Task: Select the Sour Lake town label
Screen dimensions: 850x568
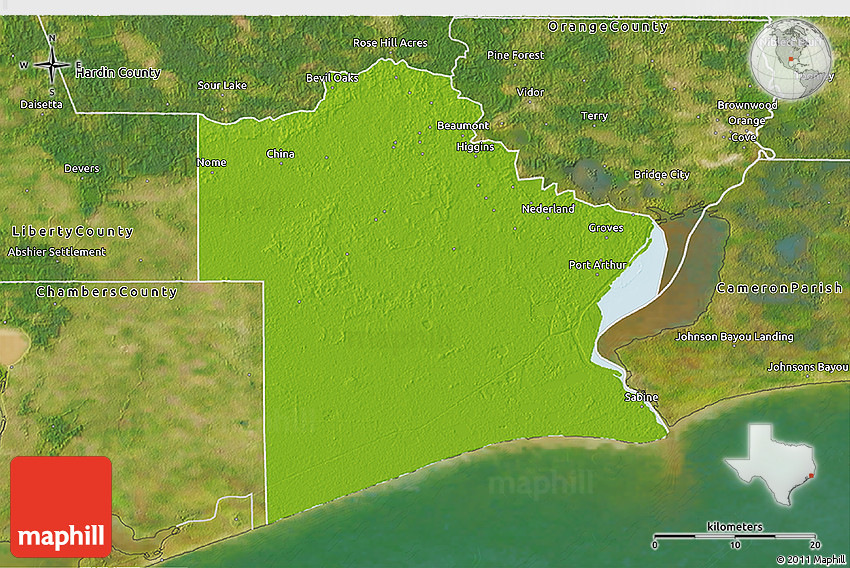Action: tap(222, 86)
